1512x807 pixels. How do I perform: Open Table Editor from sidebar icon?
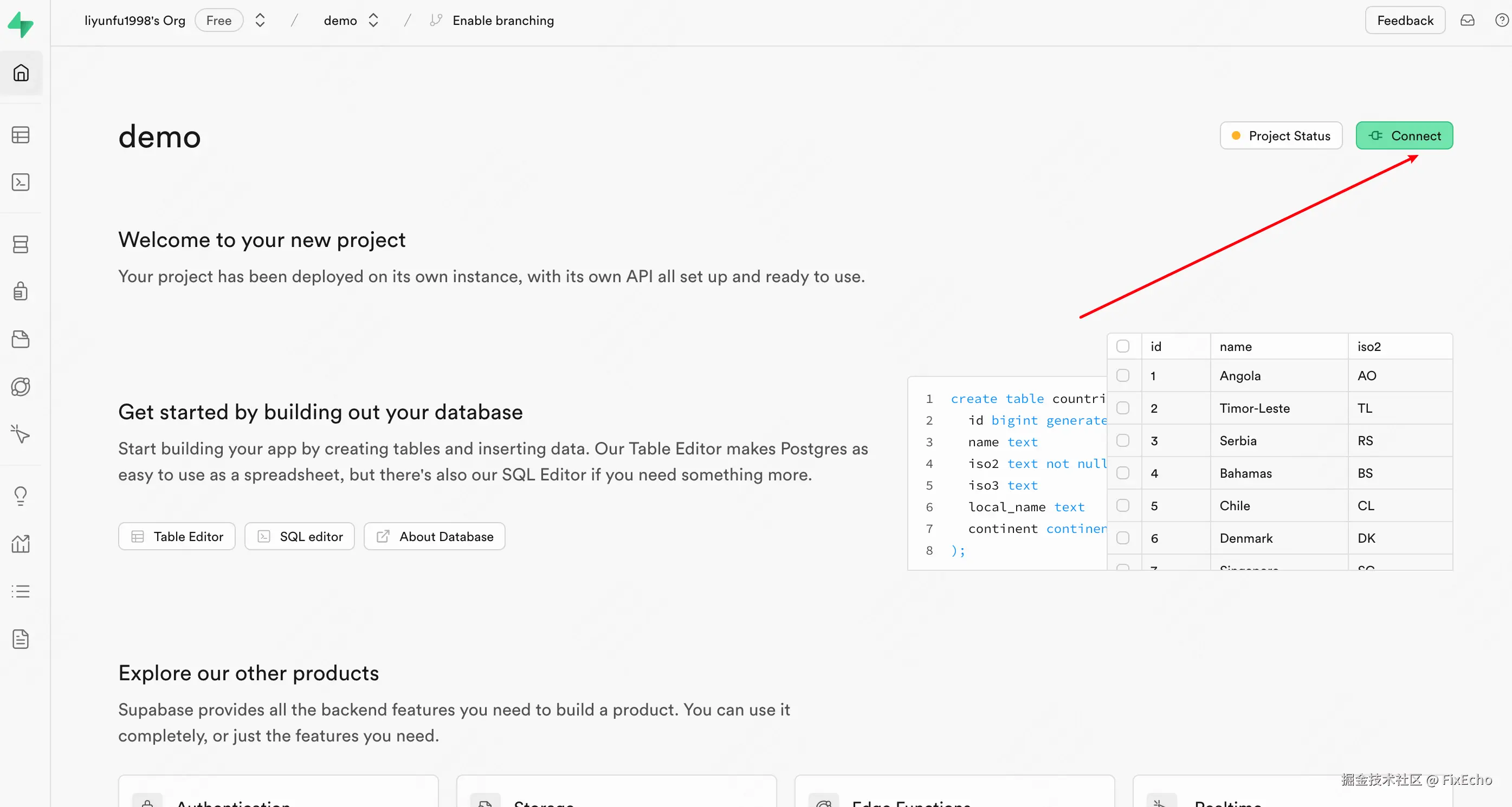(21, 135)
